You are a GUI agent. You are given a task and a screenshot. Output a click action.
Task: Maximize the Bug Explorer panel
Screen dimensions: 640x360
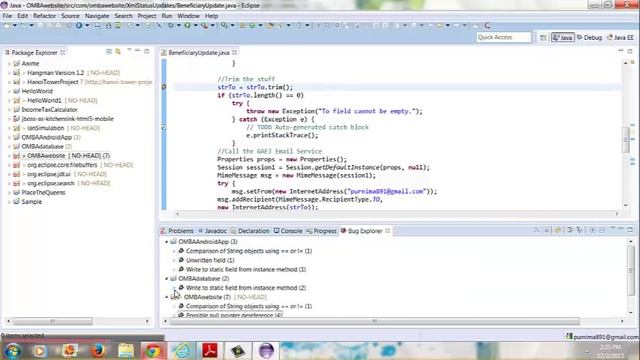coord(630,230)
